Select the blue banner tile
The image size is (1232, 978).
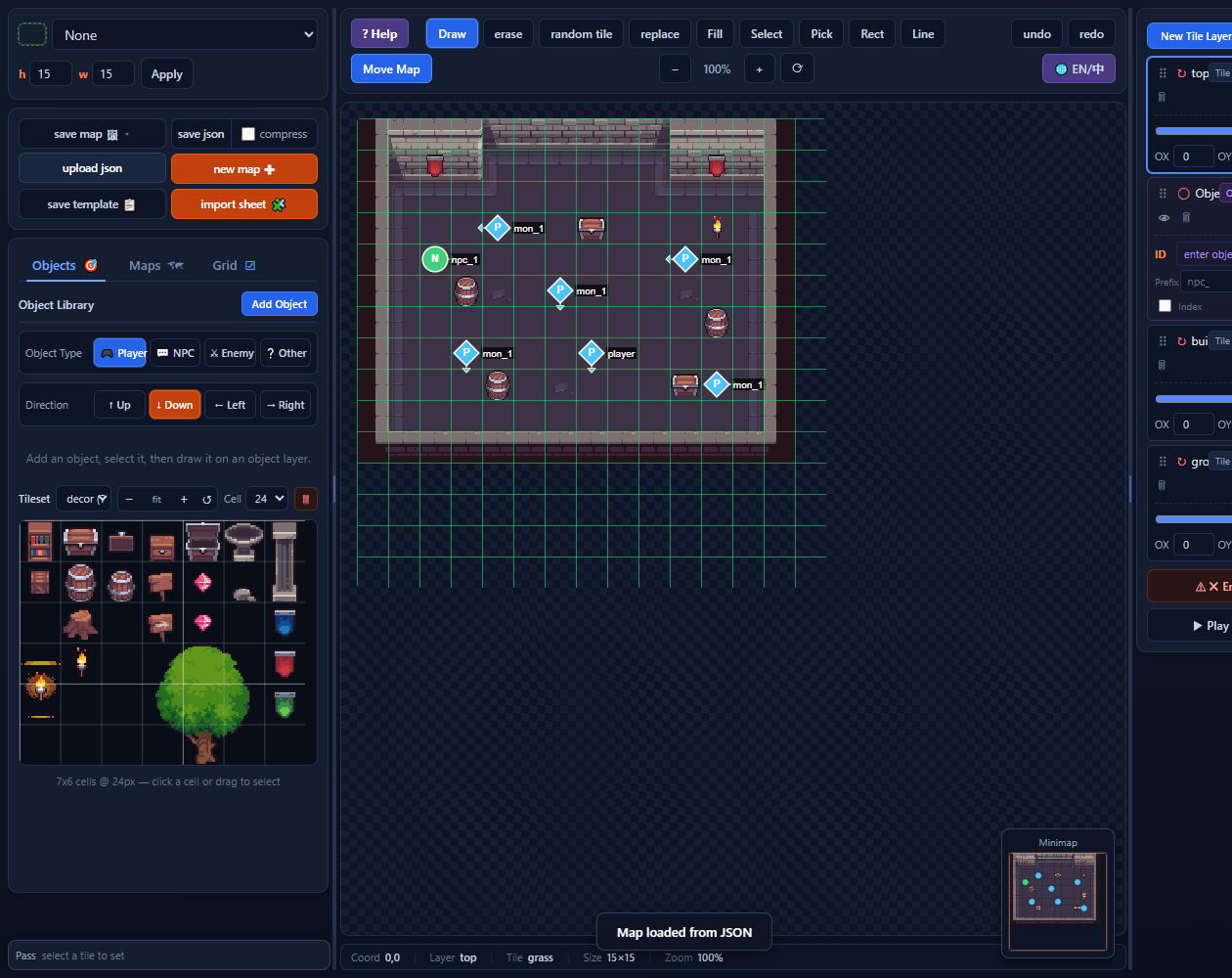285,622
